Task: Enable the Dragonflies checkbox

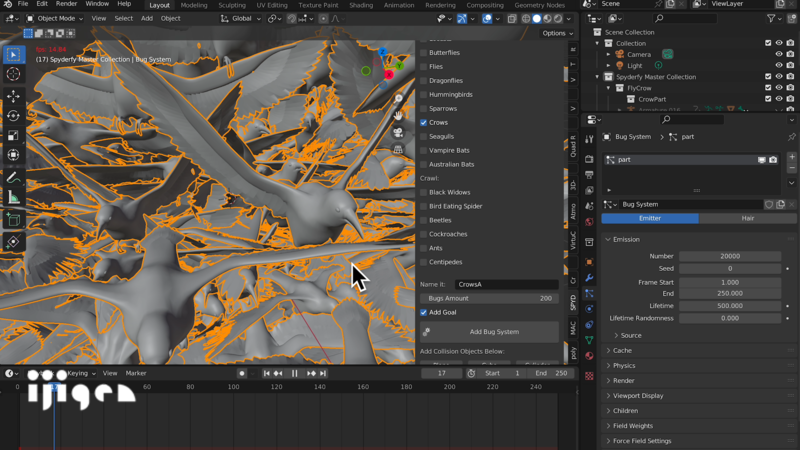Action: pos(423,81)
